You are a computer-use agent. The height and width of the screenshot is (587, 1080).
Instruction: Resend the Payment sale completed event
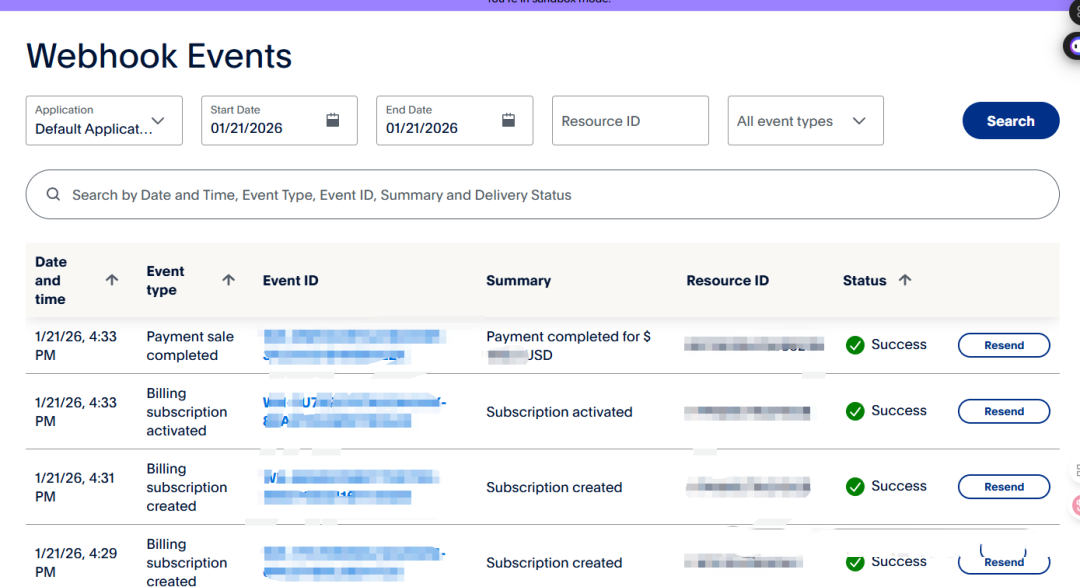tap(1003, 345)
